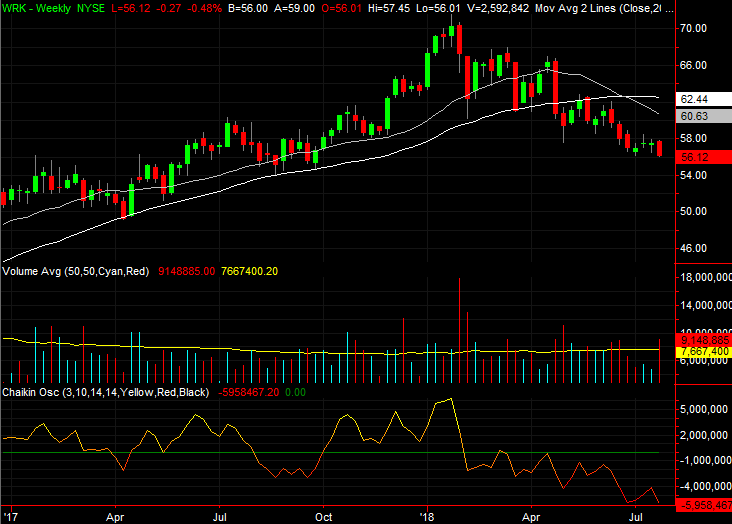The width and height of the screenshot is (732, 524).
Task: Click the red volume value 9148885.00
Action: pyautogui.click(x=186, y=271)
